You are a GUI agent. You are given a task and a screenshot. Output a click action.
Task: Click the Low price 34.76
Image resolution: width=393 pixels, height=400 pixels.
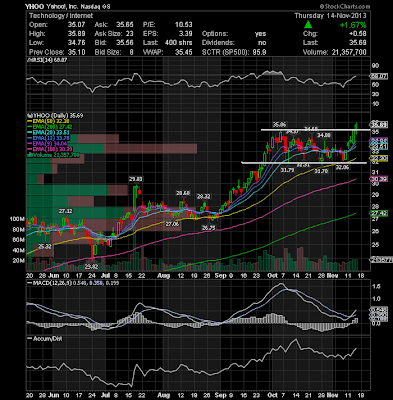click(76, 43)
